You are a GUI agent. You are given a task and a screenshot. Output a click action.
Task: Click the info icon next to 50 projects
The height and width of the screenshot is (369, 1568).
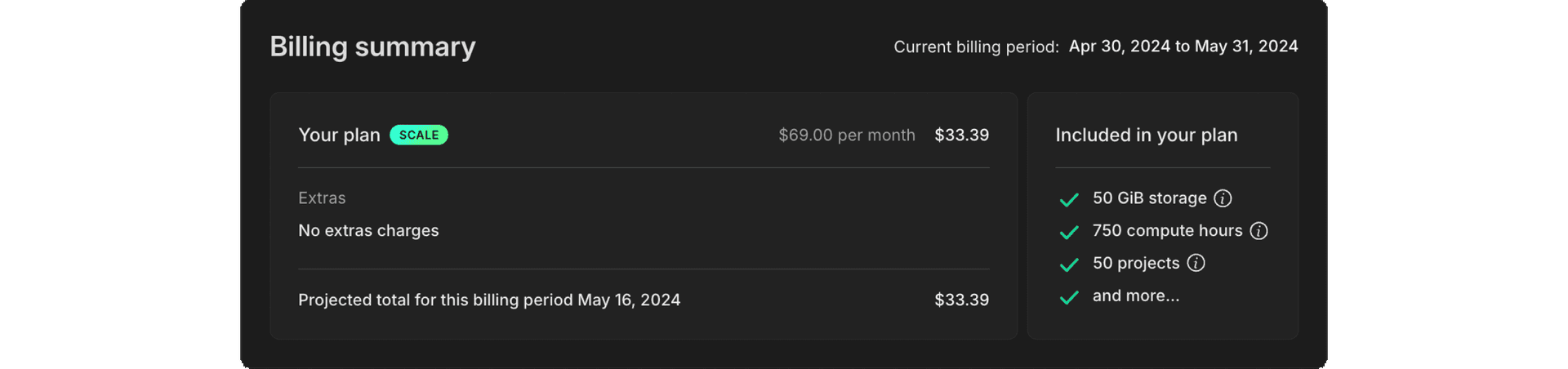tap(1196, 263)
